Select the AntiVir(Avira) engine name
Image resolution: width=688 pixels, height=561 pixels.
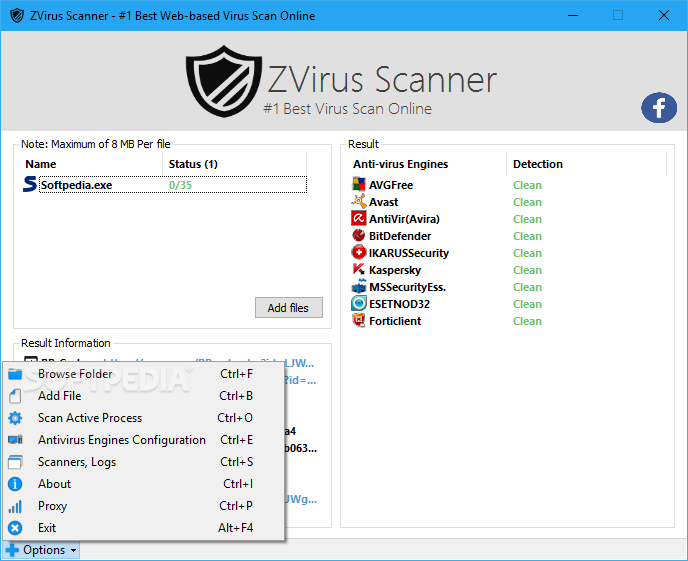(x=404, y=219)
